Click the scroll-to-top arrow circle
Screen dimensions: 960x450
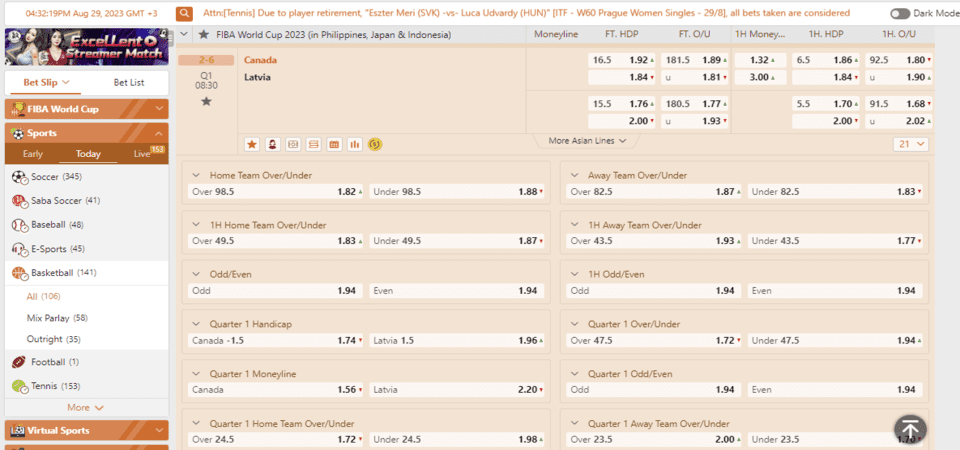910,429
